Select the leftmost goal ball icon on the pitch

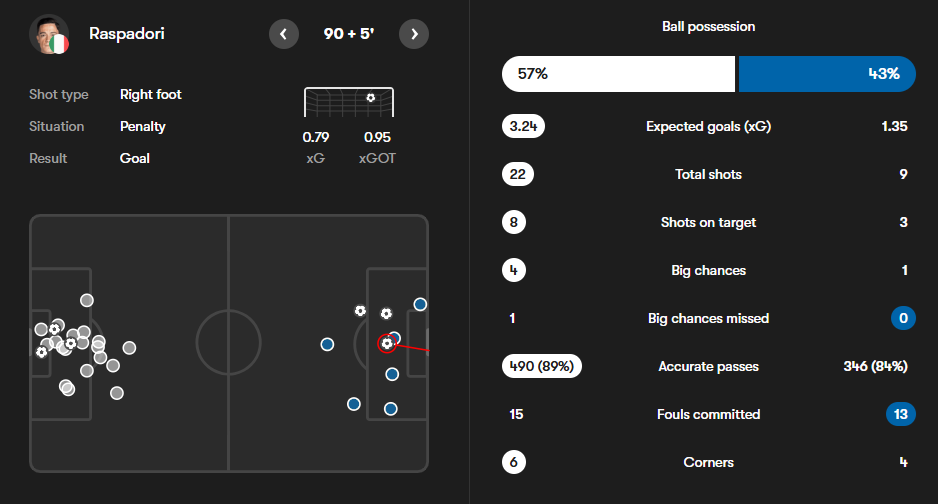(x=41, y=352)
